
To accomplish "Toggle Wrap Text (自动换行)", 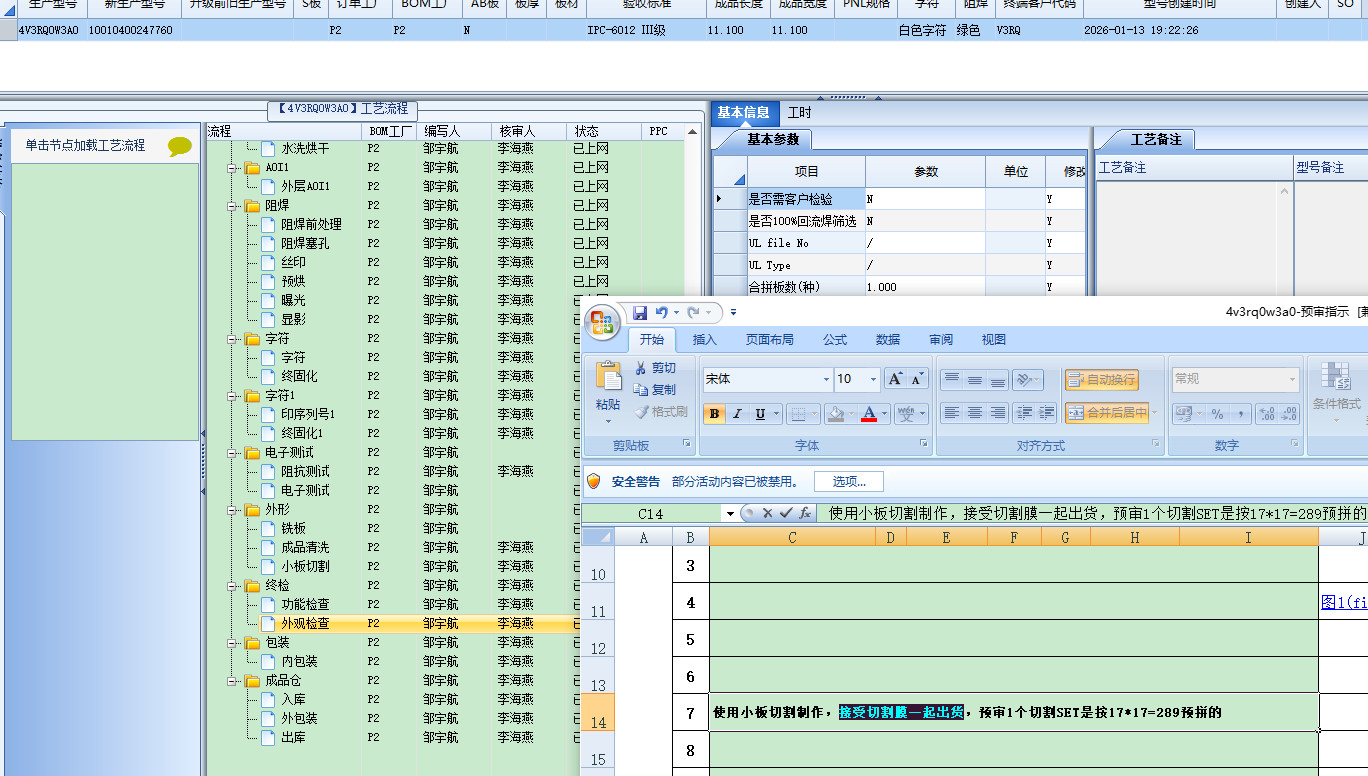I will tap(1101, 380).
